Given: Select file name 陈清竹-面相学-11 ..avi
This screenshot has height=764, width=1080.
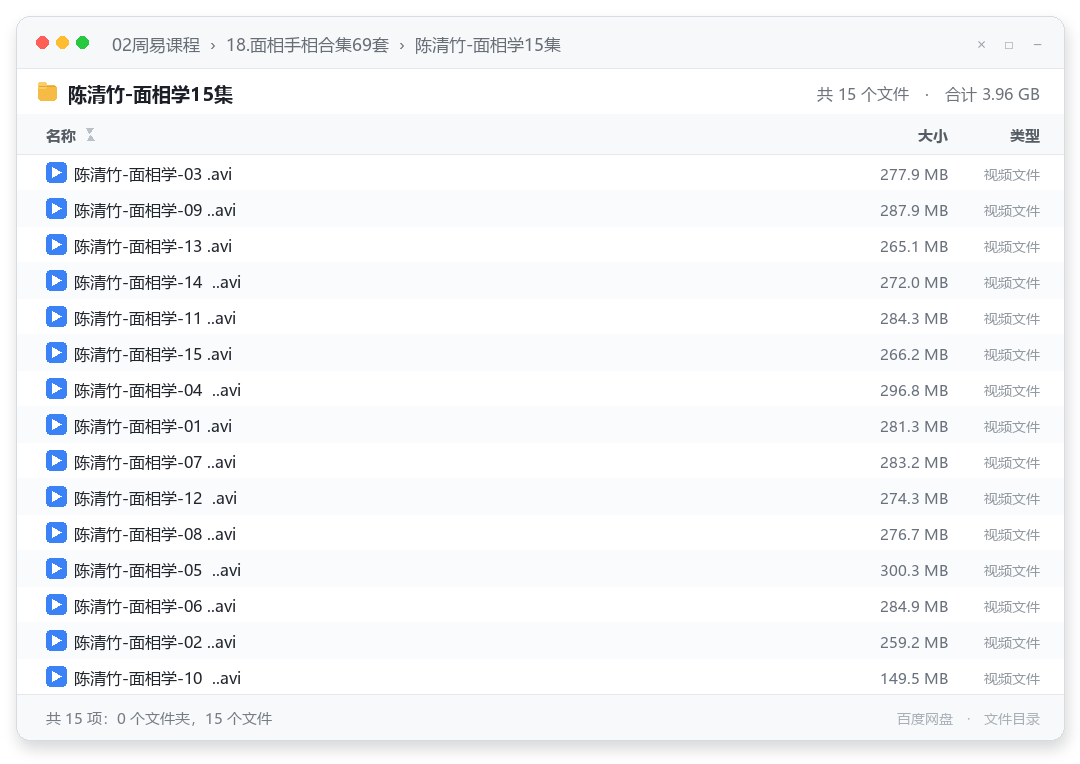Looking at the screenshot, I should [x=155, y=318].
